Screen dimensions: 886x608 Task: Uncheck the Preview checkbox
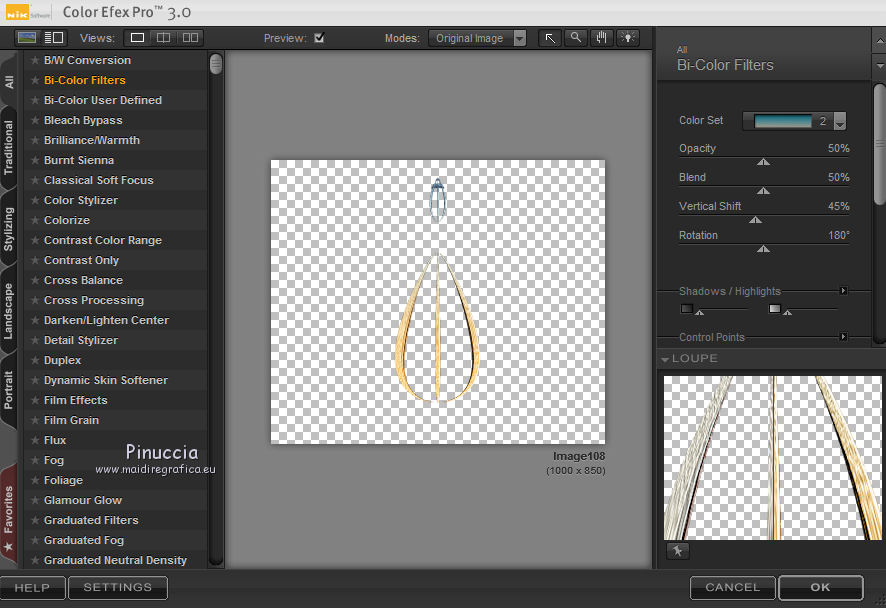(x=319, y=38)
